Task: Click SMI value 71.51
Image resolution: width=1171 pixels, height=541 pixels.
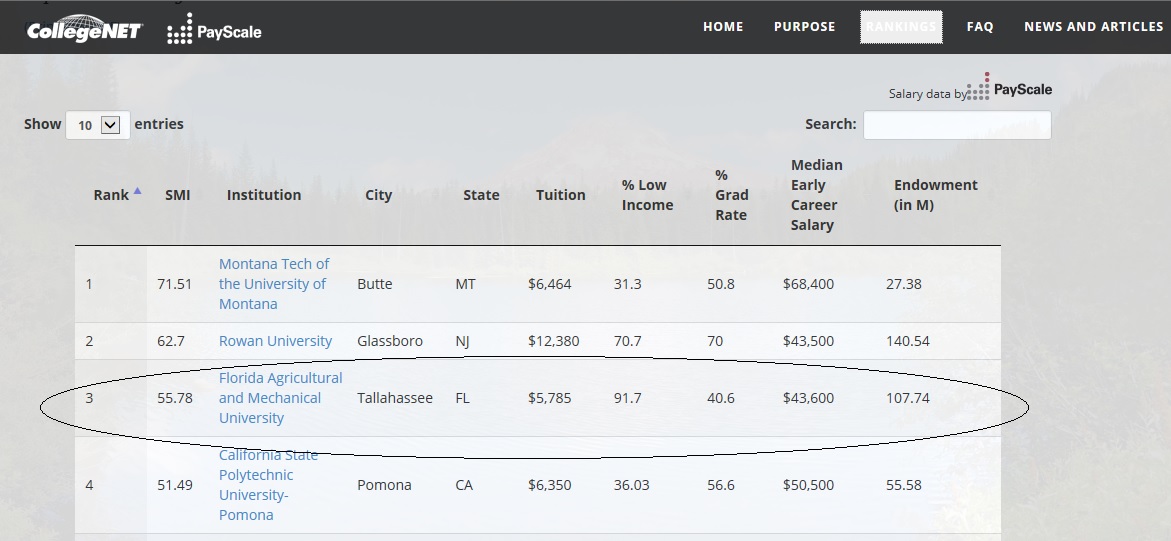Action: point(175,284)
